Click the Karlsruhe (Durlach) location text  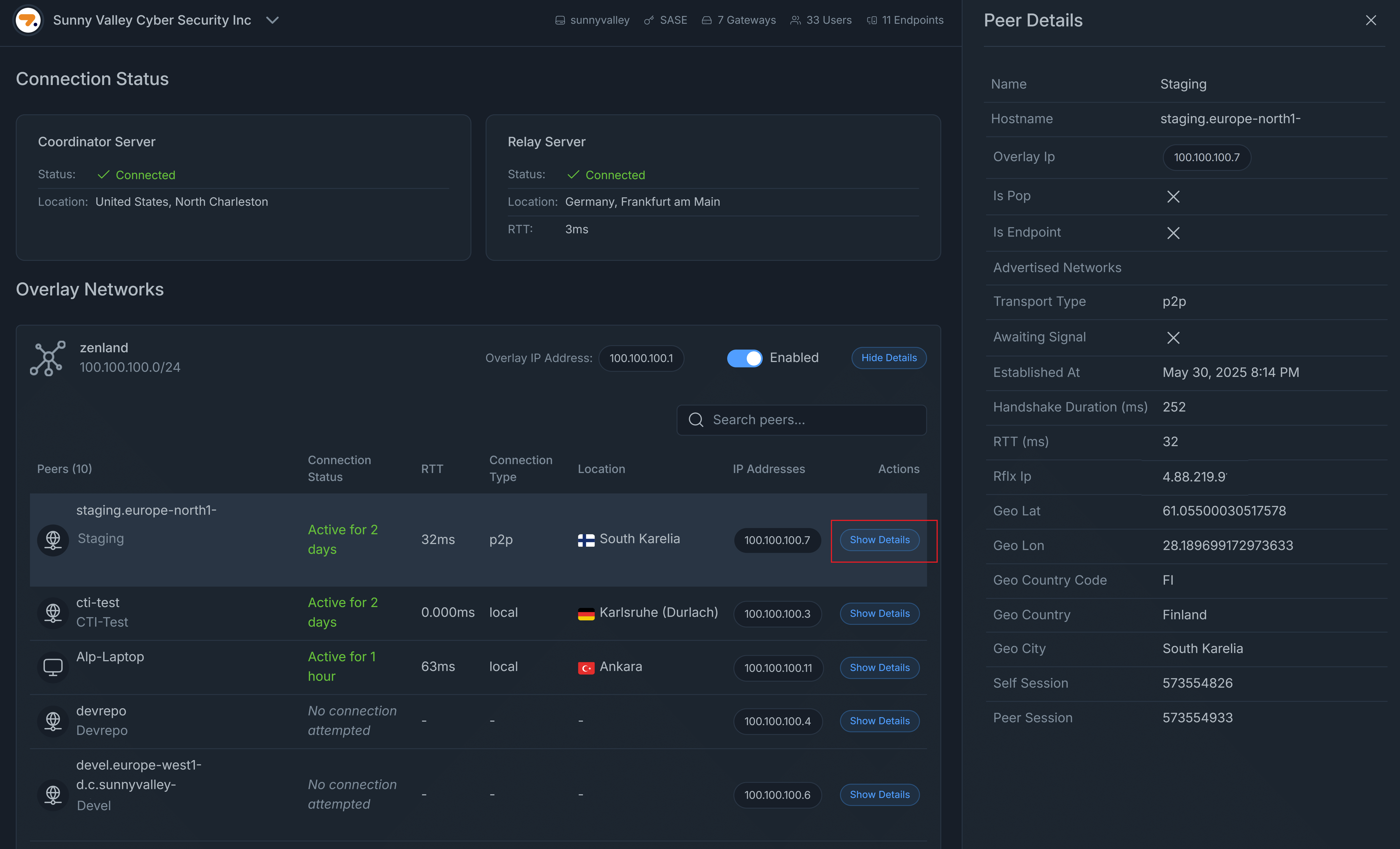659,613
